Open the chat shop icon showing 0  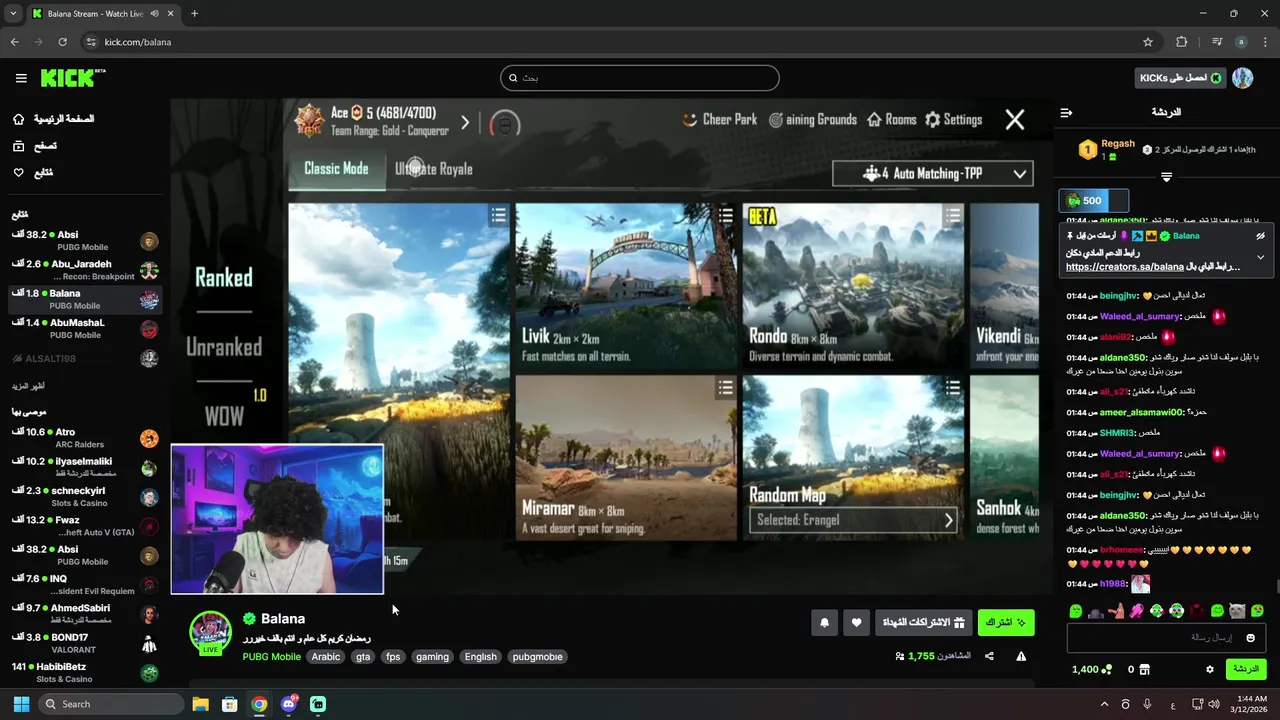(1139, 670)
